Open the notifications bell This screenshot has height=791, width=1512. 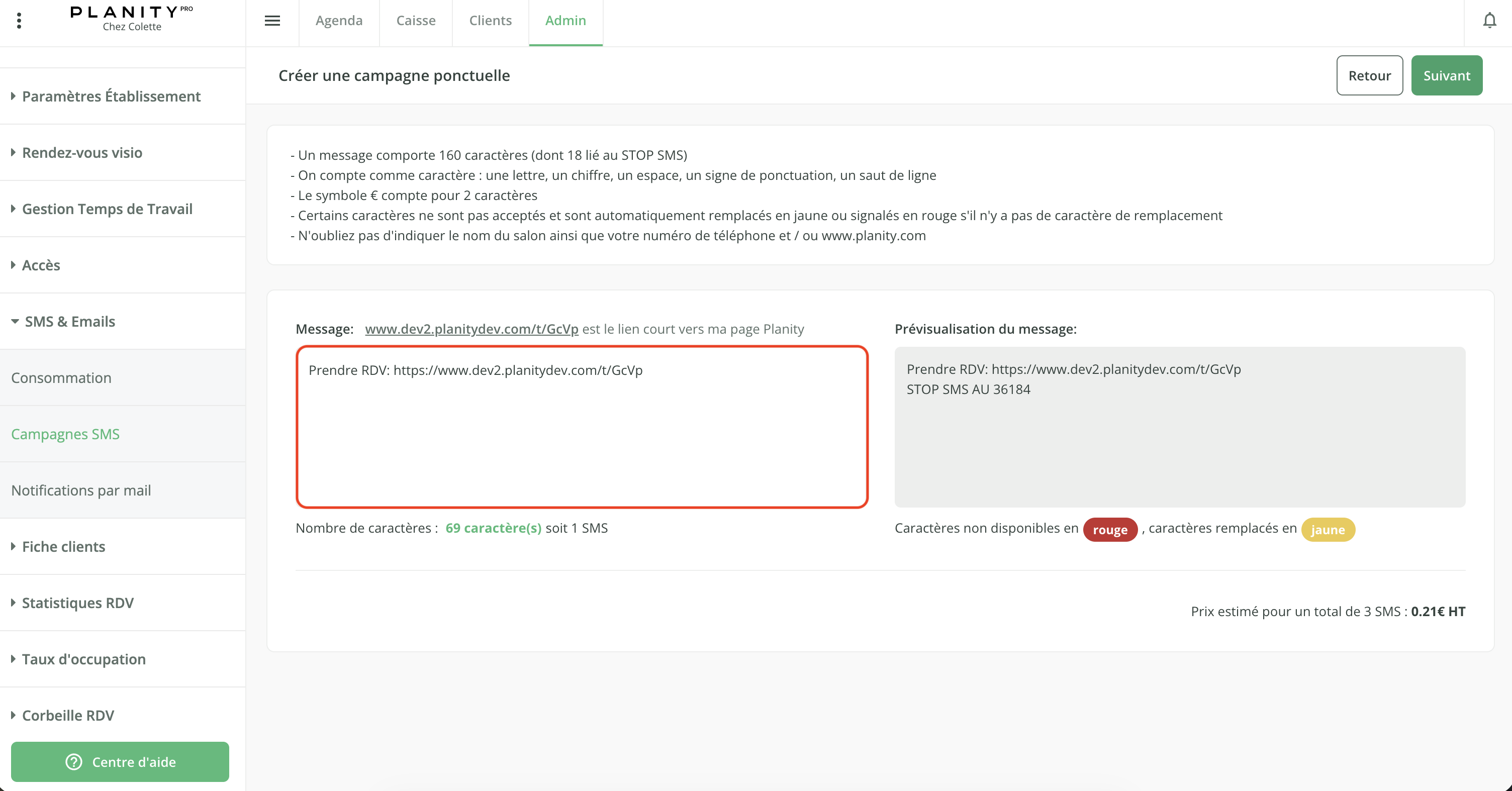click(1489, 21)
